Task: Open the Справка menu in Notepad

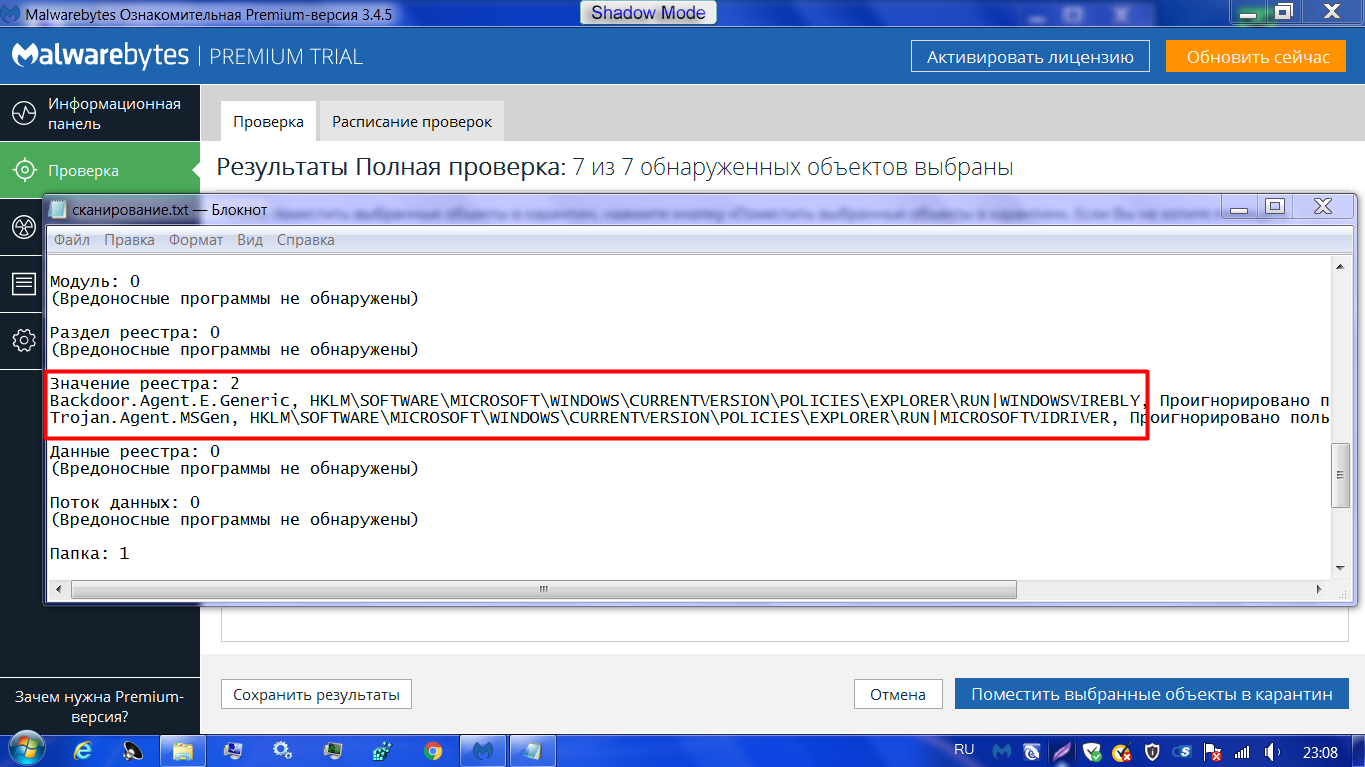Action: pos(305,240)
